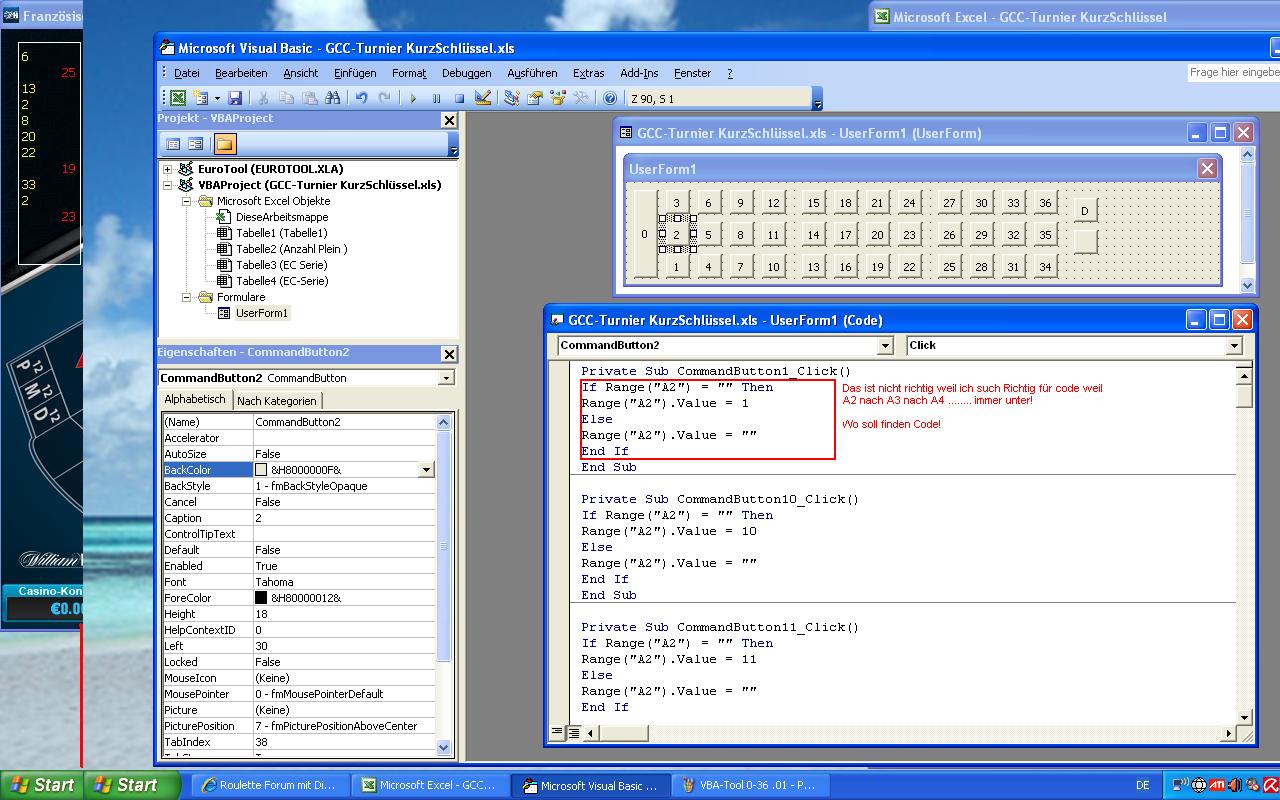Select button 36 on UserForm1
1280x800 pixels.
(1045, 203)
